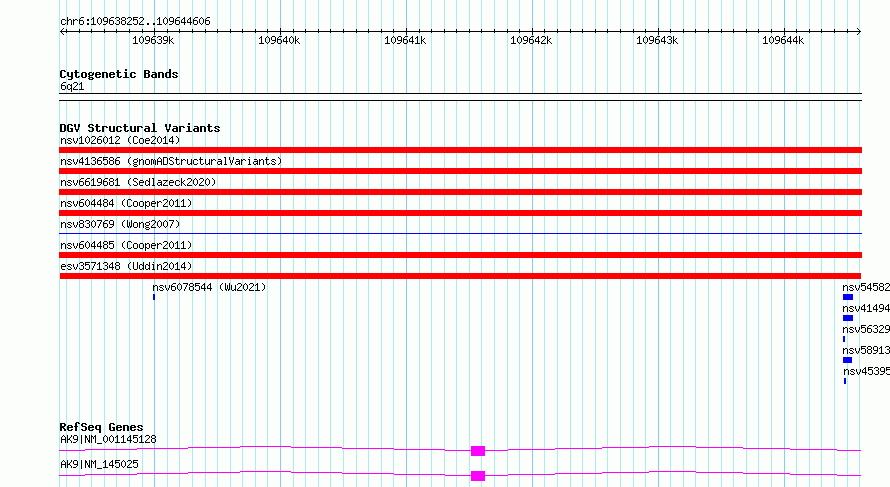
Task: Open the esv3571348 (Uddin2014) label
Action: (126, 266)
